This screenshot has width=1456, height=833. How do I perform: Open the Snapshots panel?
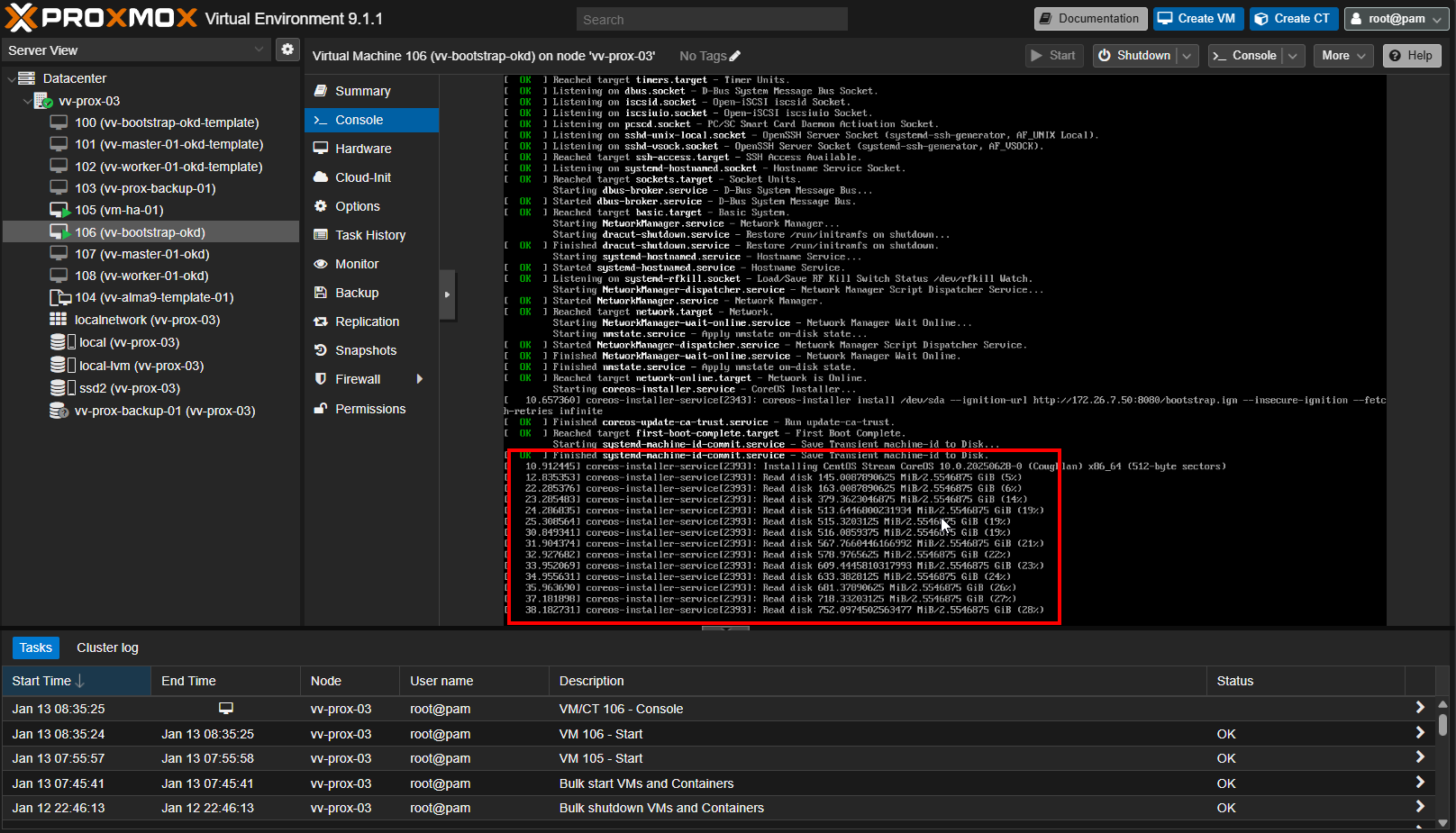point(365,350)
